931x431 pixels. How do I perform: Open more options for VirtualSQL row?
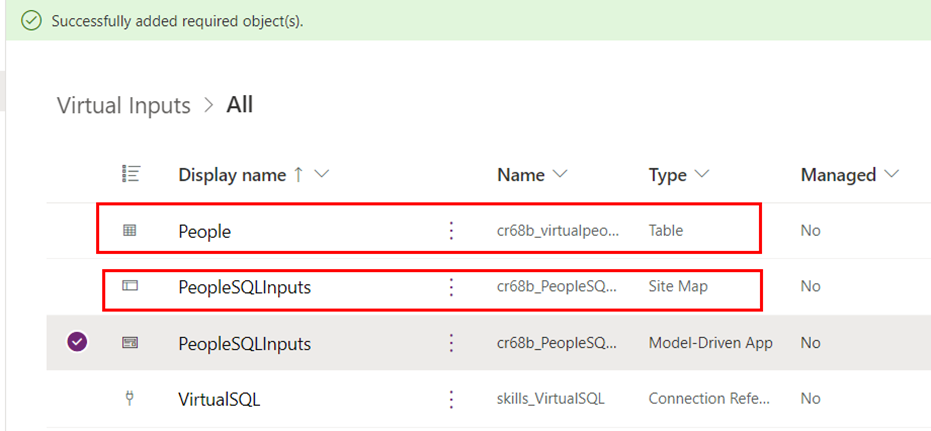(451, 399)
